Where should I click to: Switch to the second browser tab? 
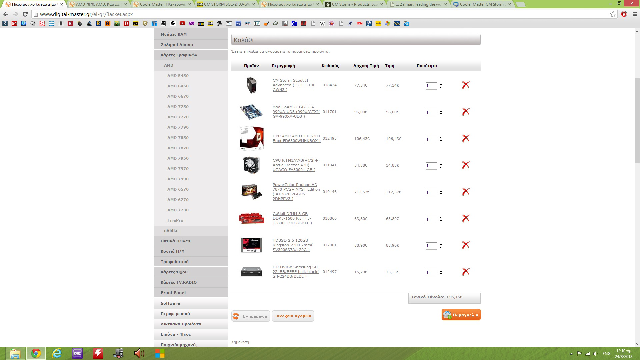pos(98,4)
